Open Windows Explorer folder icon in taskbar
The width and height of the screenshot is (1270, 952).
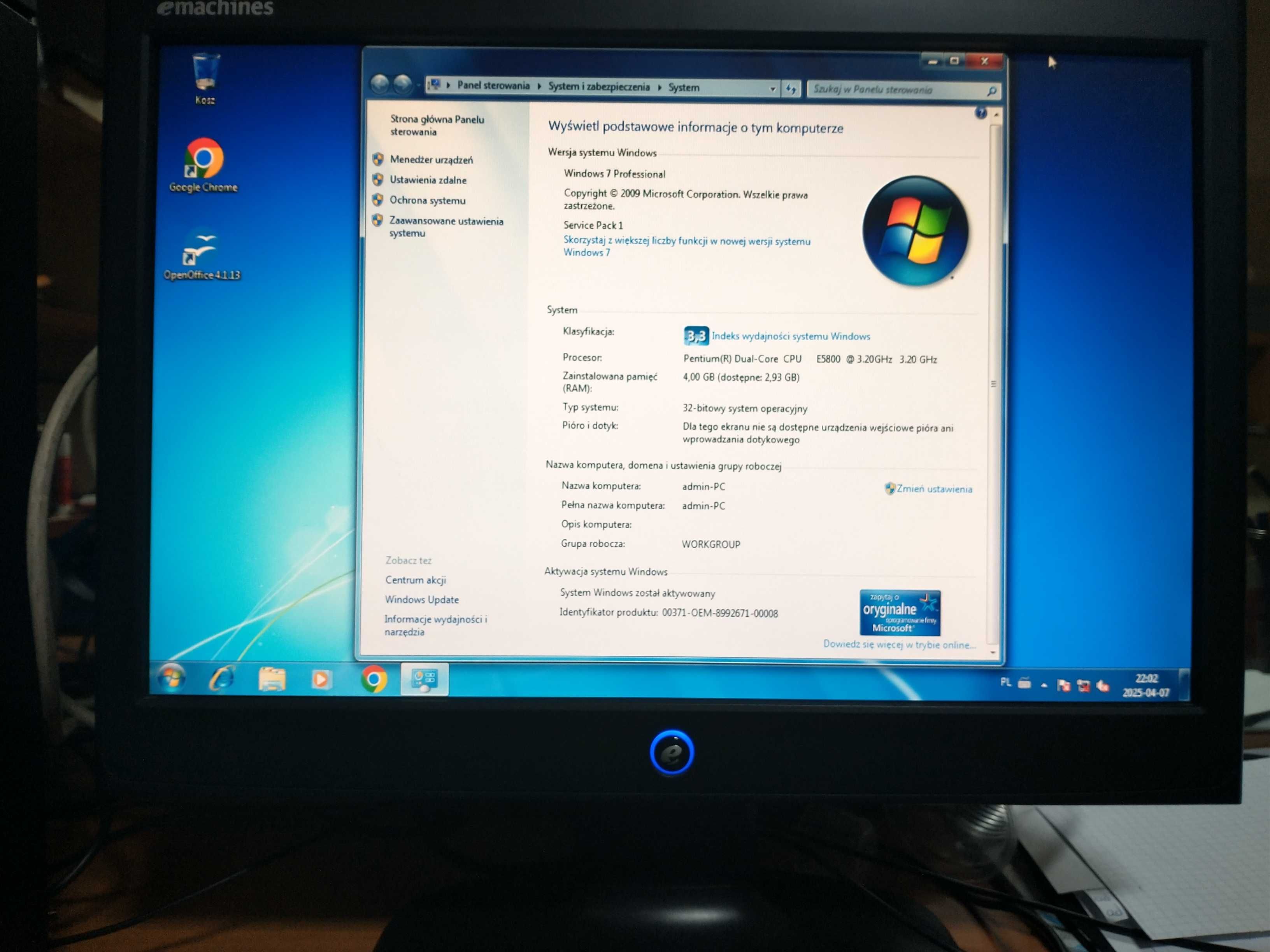pos(272,679)
